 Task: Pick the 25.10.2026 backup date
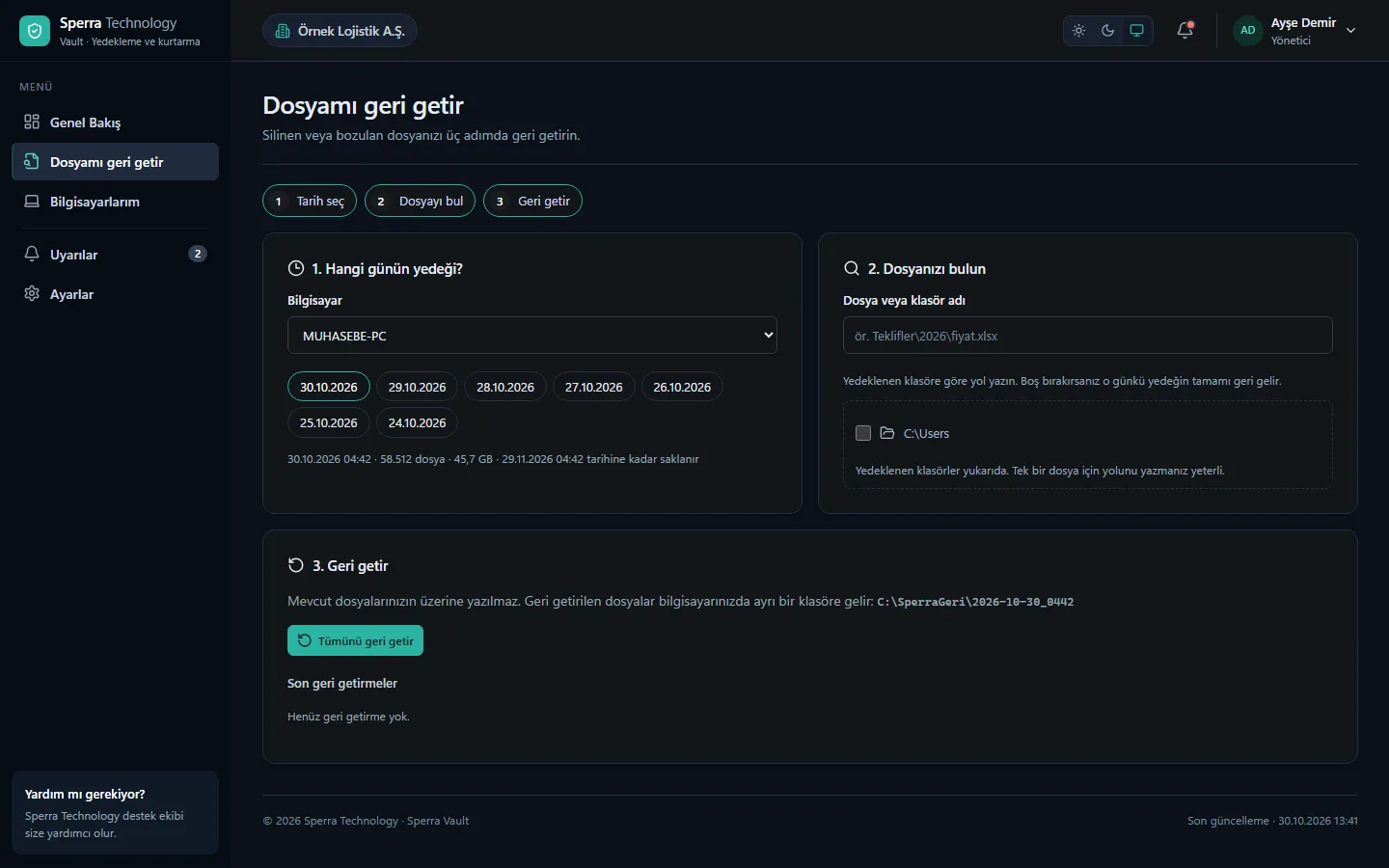[329, 422]
